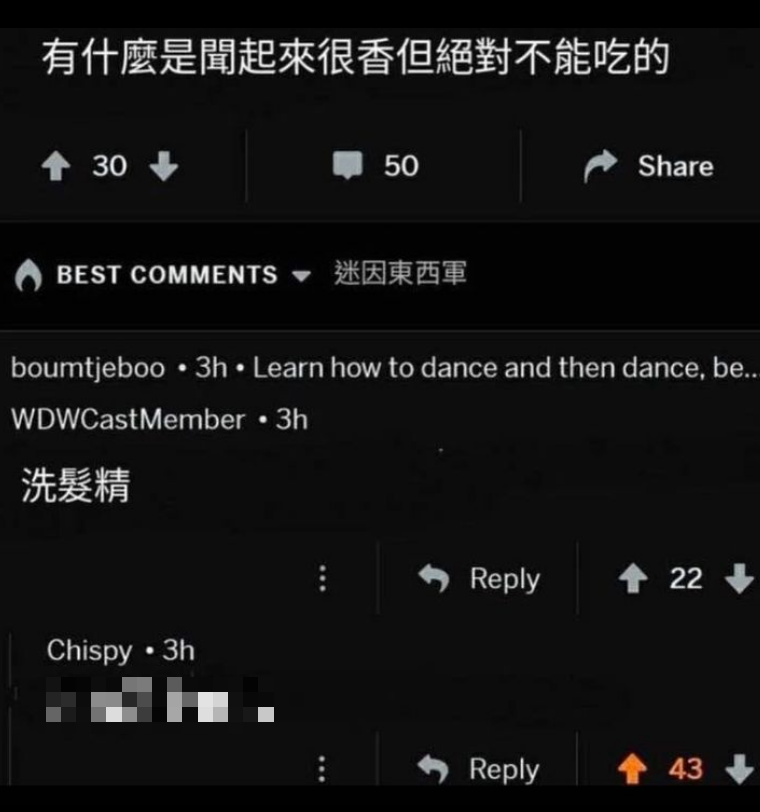Downvote the post next to 30
Image resolution: width=760 pixels, height=812 pixels.
tap(164, 167)
